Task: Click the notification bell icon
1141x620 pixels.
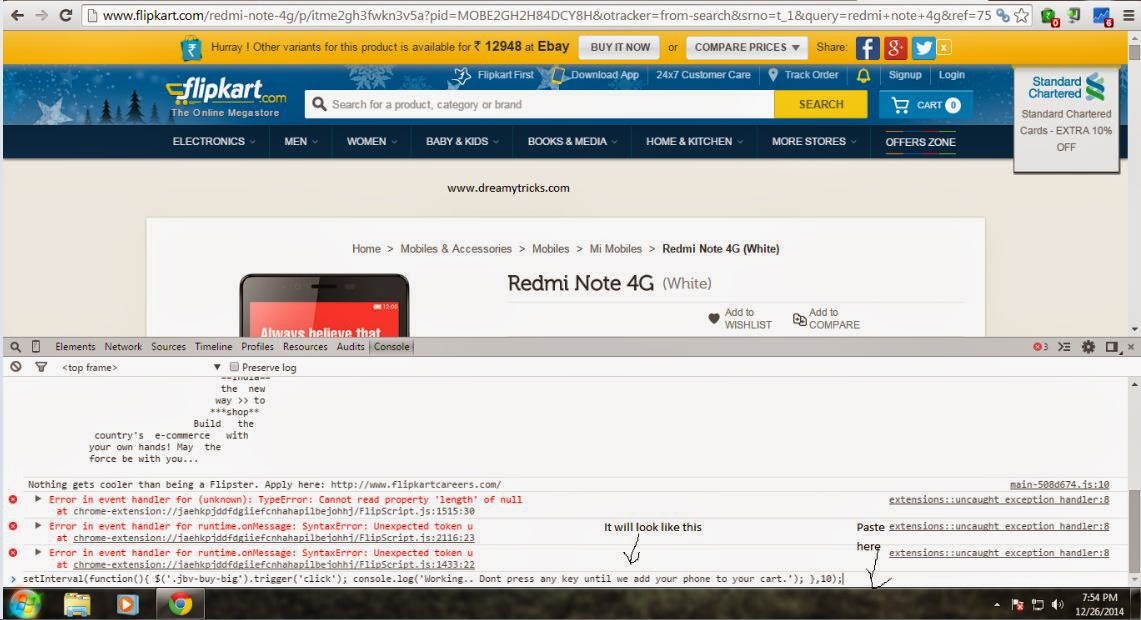Action: pyautogui.click(x=863, y=75)
